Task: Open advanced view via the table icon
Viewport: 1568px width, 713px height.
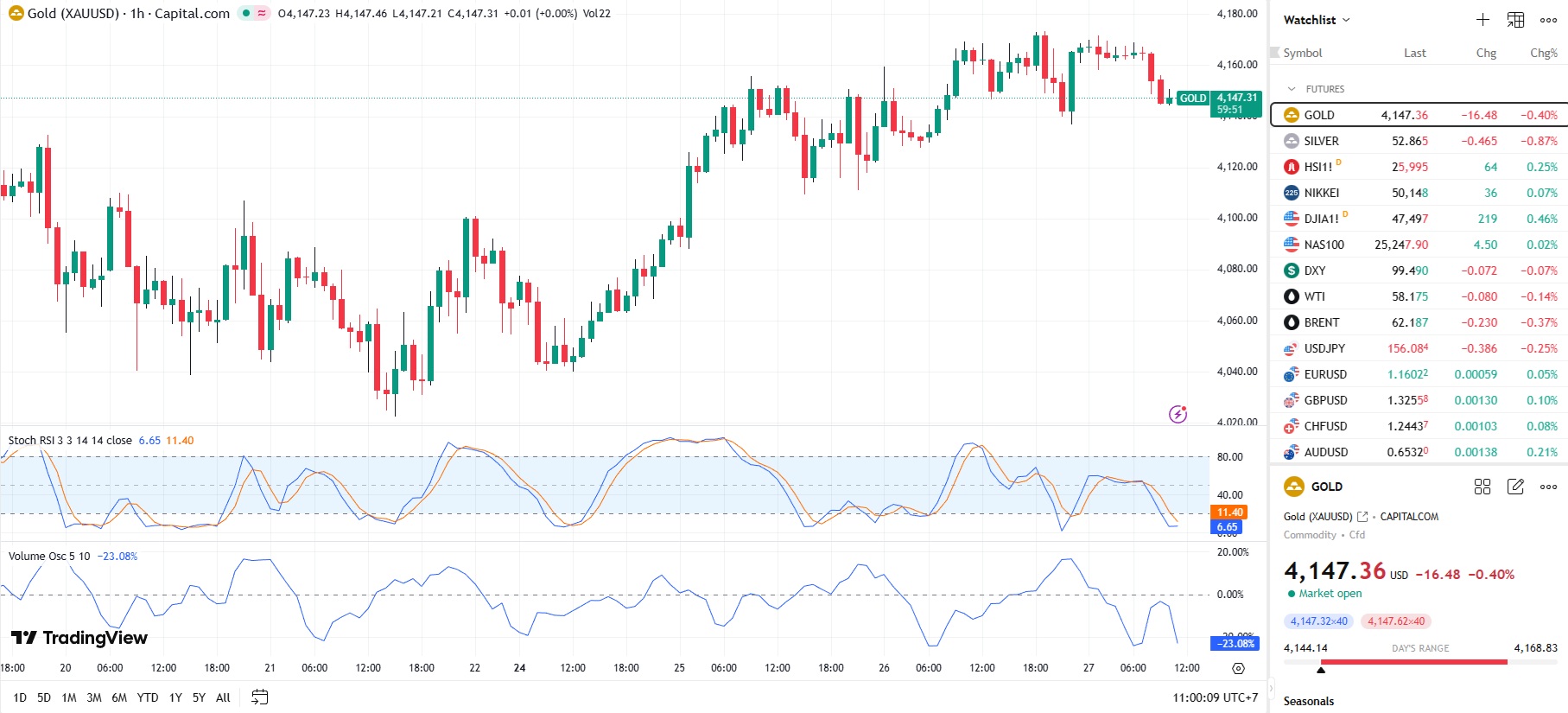Action: (x=1515, y=20)
